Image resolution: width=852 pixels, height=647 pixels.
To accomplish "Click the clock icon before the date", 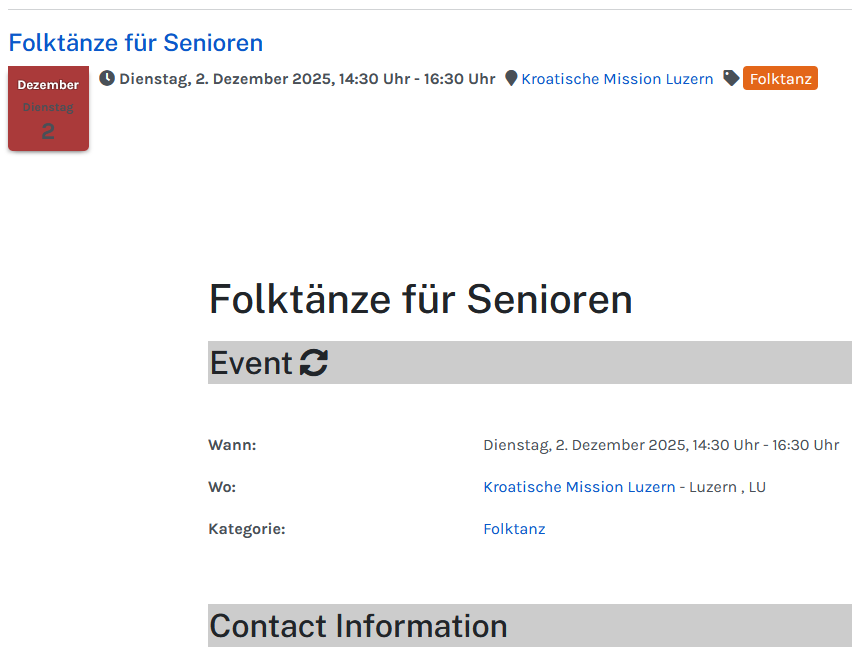I will 107,78.
